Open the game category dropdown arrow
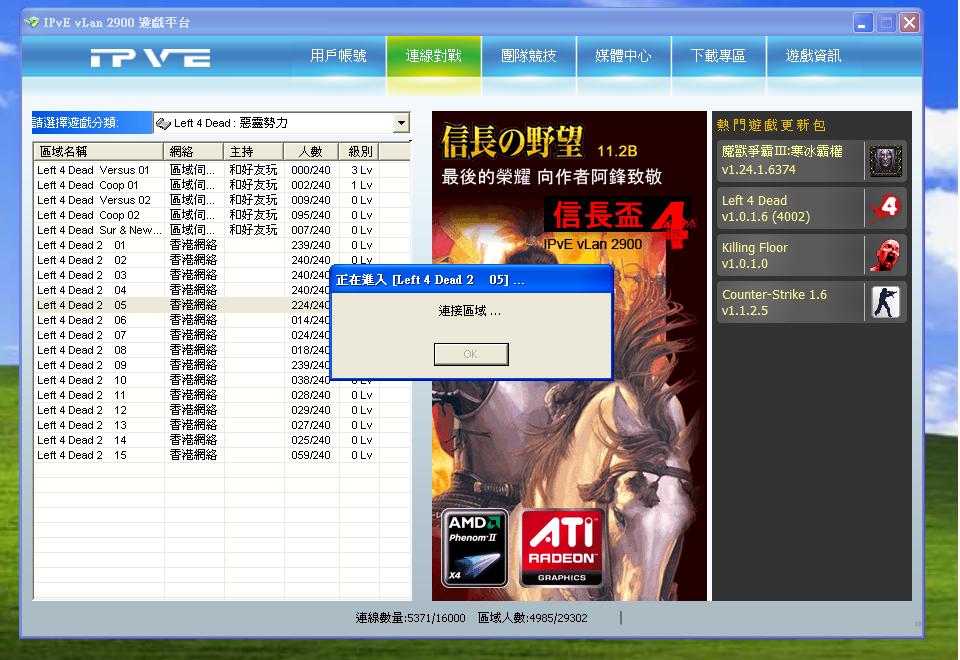Viewport: 960px width, 660px height. [x=401, y=122]
